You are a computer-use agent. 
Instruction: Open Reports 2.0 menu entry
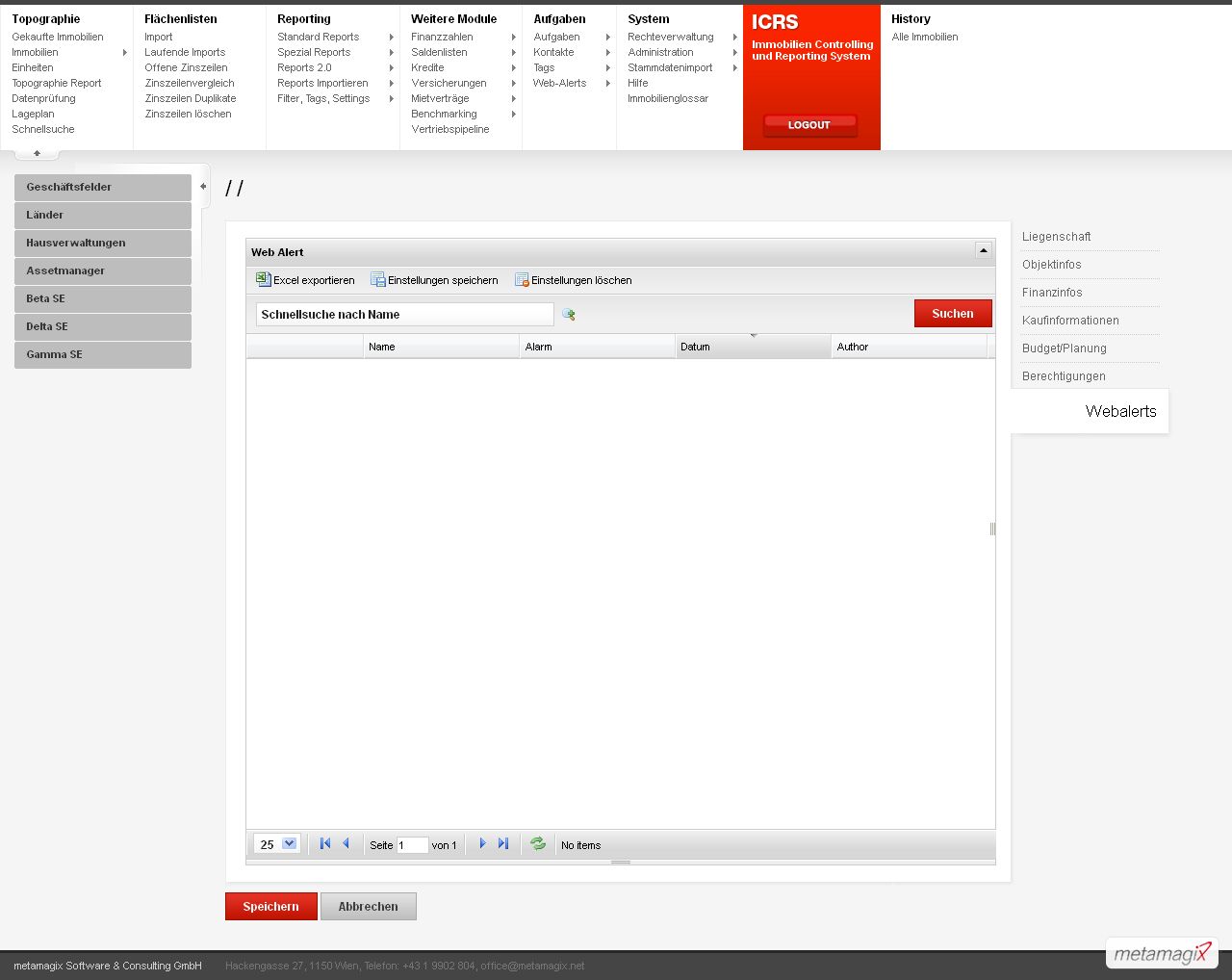[304, 67]
